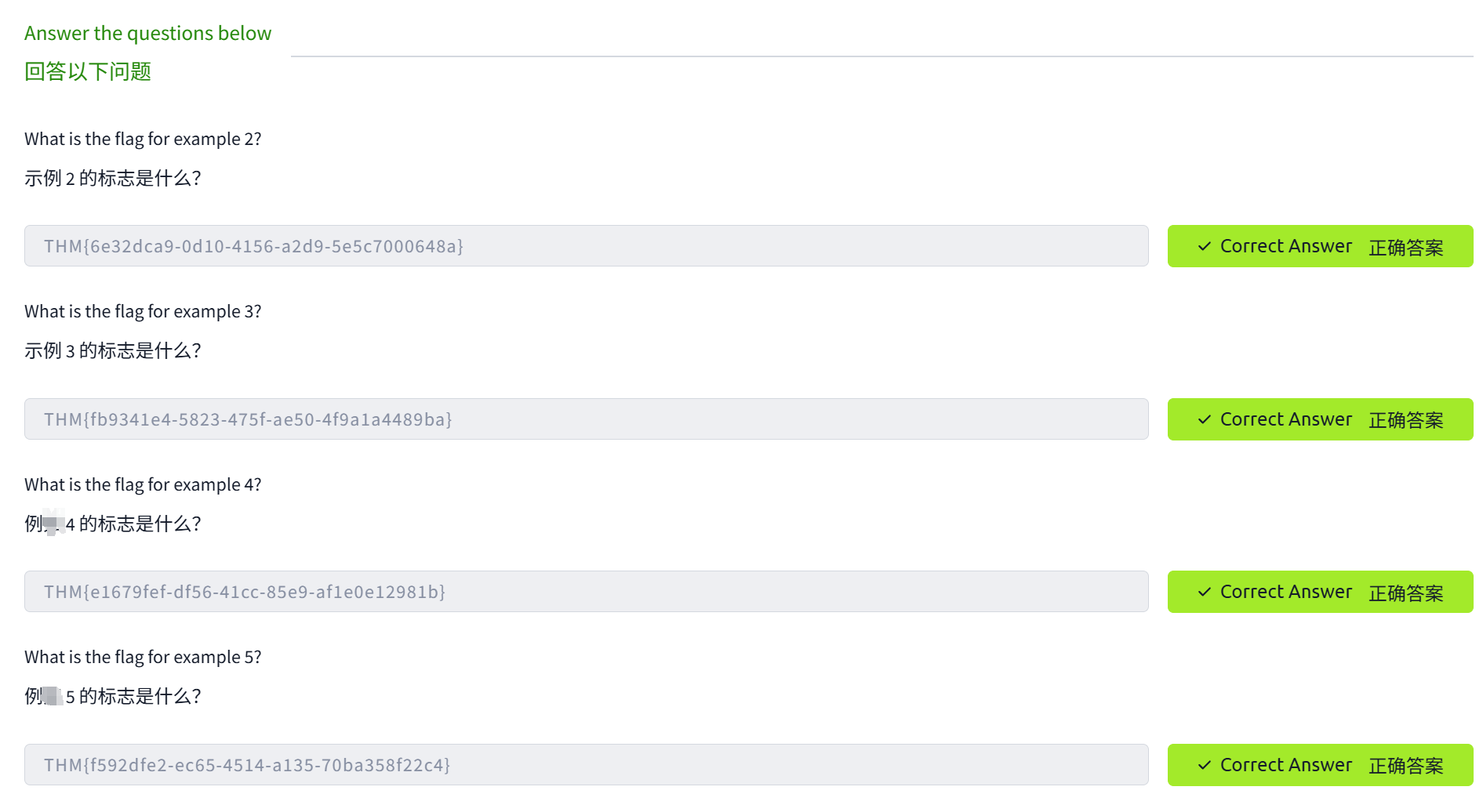The height and width of the screenshot is (812, 1483).
Task: Click Chinese translation '示例 2 的标志是什么?'
Action: 113,178
